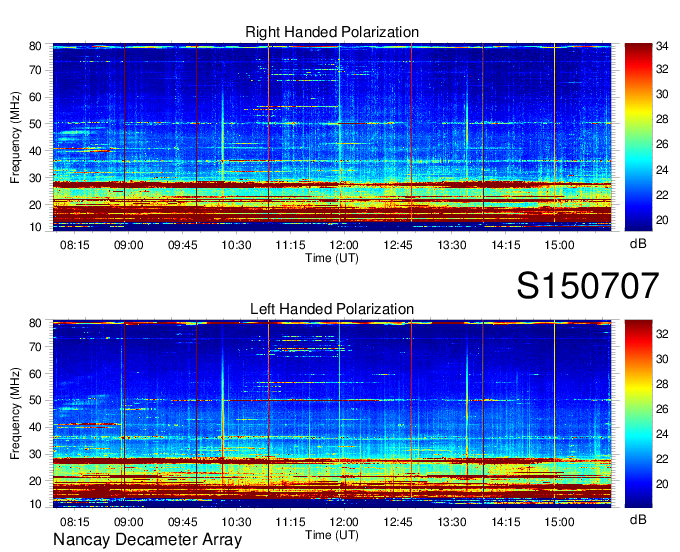The width and height of the screenshot is (680, 552).
Task: Click the 50 MHz tick of the Left Handed plot
Action: (x=35, y=400)
